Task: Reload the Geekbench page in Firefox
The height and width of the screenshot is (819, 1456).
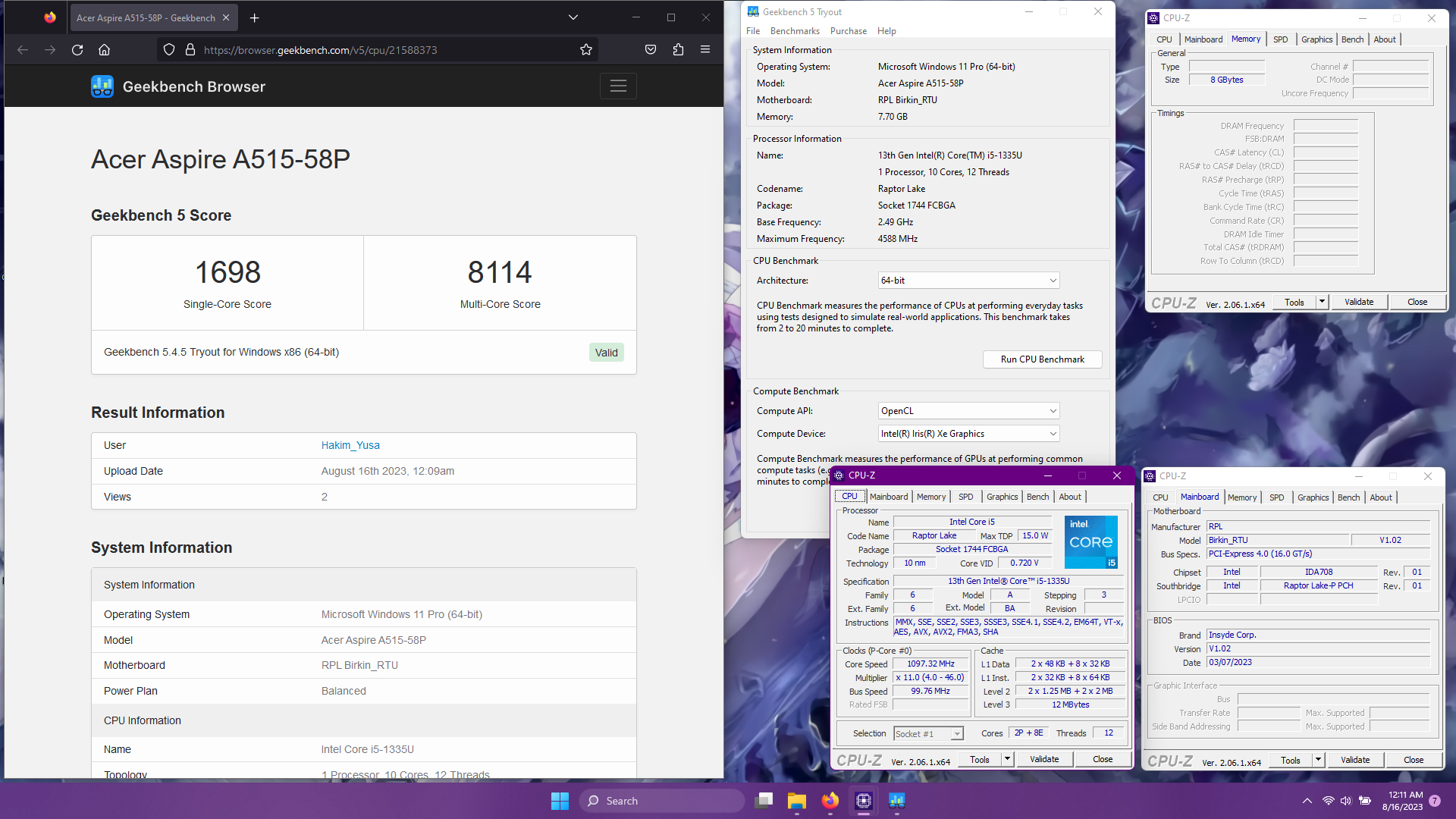Action: pyautogui.click(x=77, y=50)
